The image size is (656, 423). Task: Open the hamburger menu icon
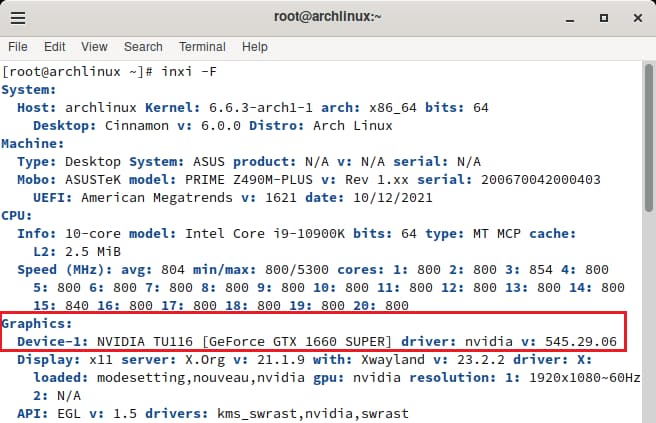[x=18, y=18]
